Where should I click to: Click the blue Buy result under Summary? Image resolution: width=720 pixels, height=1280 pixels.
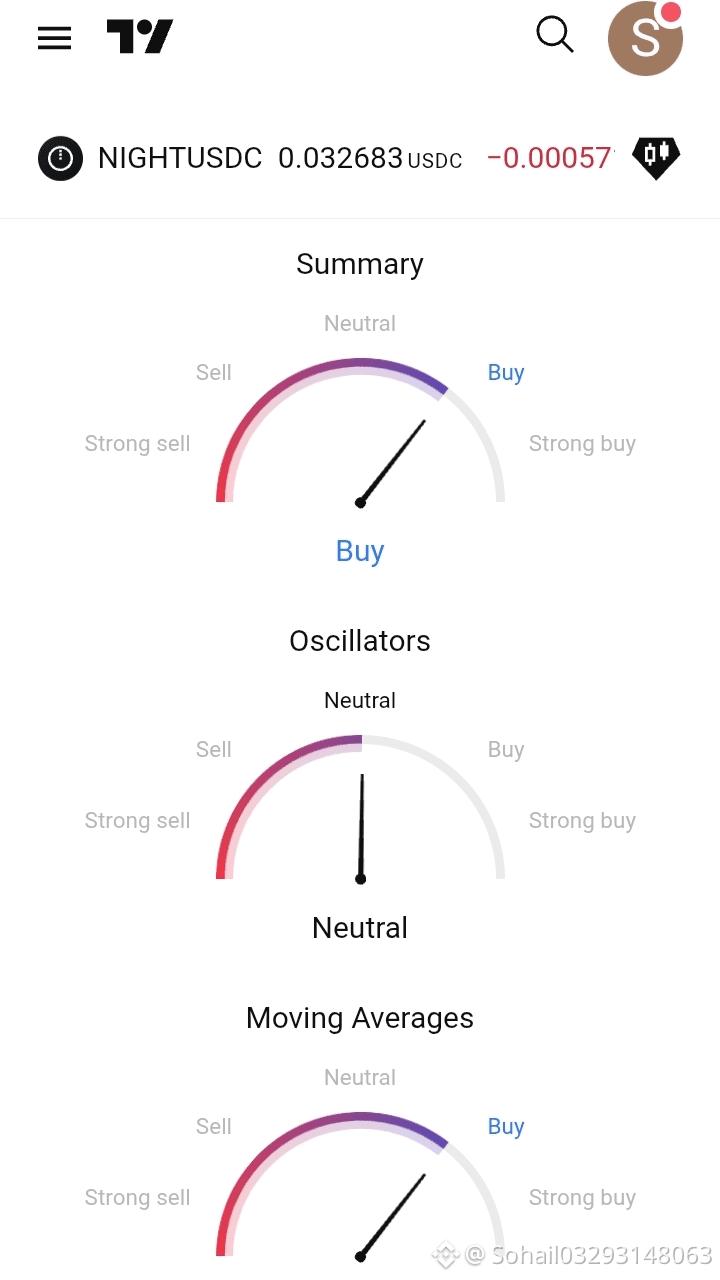pos(360,551)
